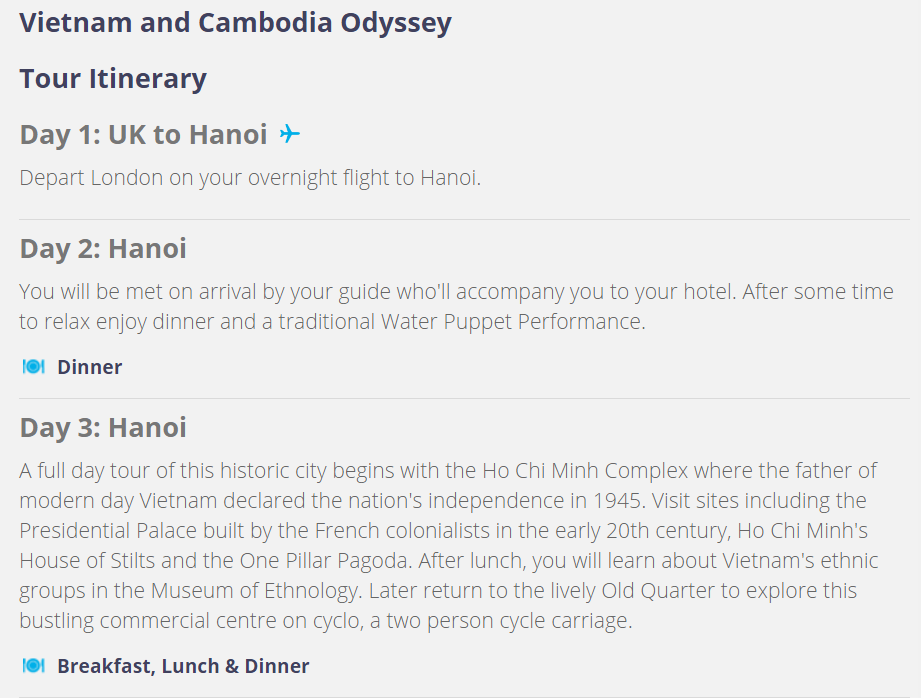The height and width of the screenshot is (698, 921).
Task: Click the divider line above Day 3 heading
Action: click(x=464, y=398)
